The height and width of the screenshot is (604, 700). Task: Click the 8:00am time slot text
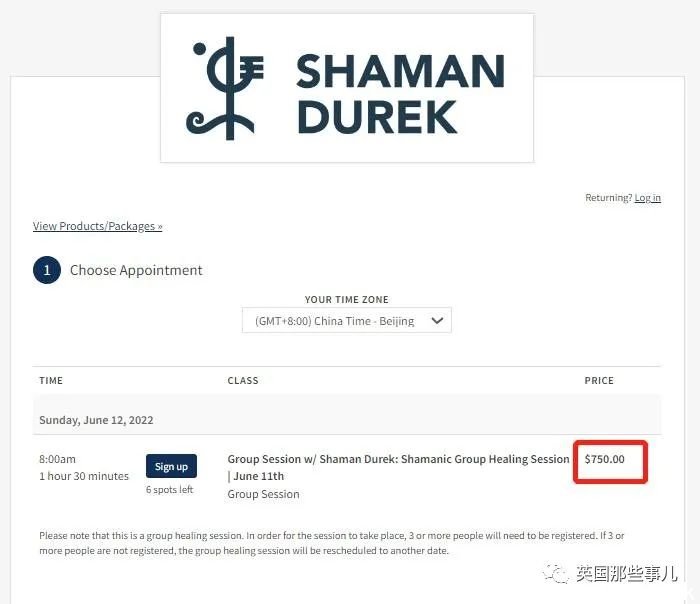(57, 459)
